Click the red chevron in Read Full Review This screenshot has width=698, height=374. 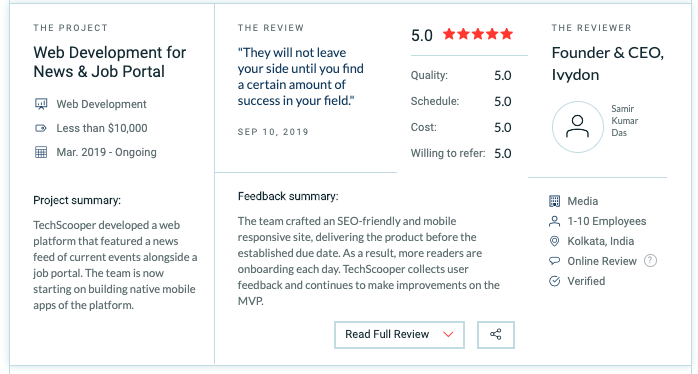448,334
